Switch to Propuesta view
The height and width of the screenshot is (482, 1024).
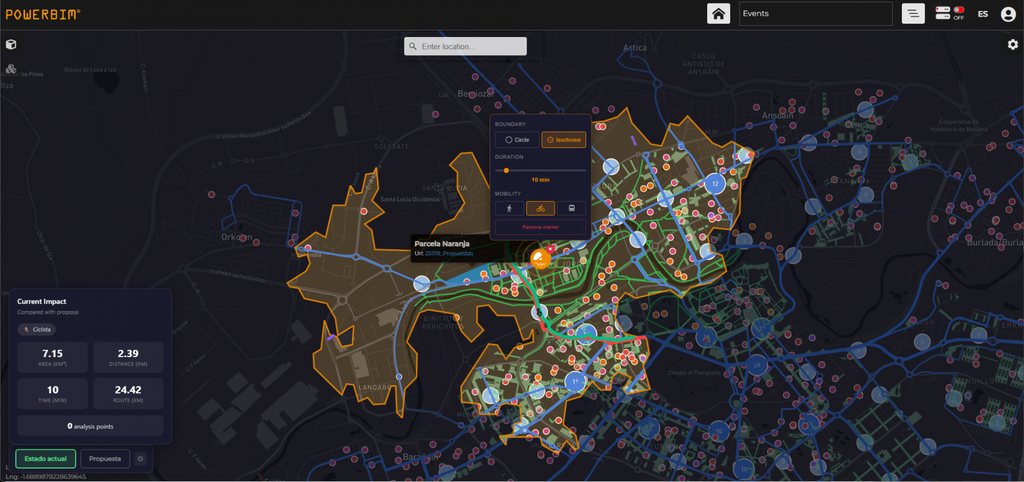click(x=105, y=458)
